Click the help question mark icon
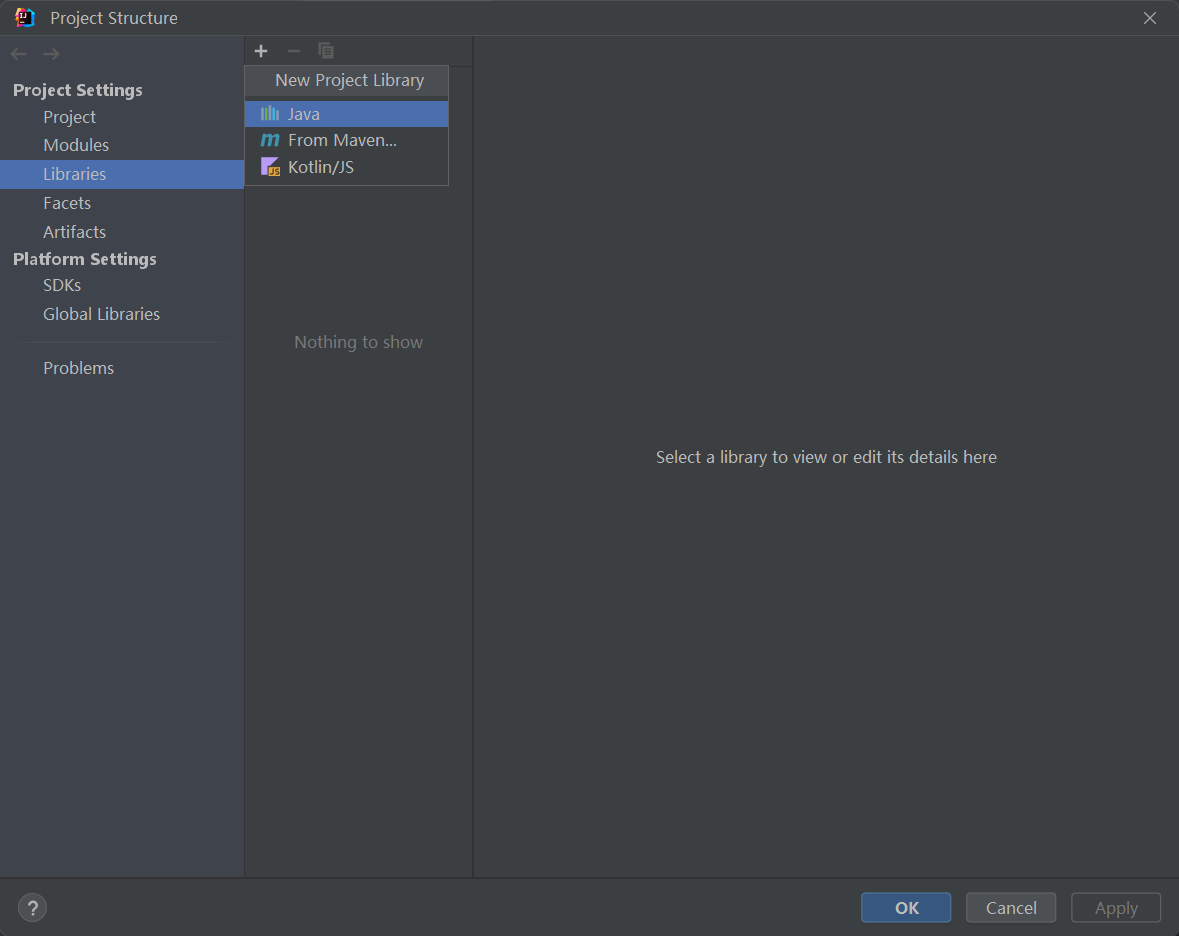 32,907
